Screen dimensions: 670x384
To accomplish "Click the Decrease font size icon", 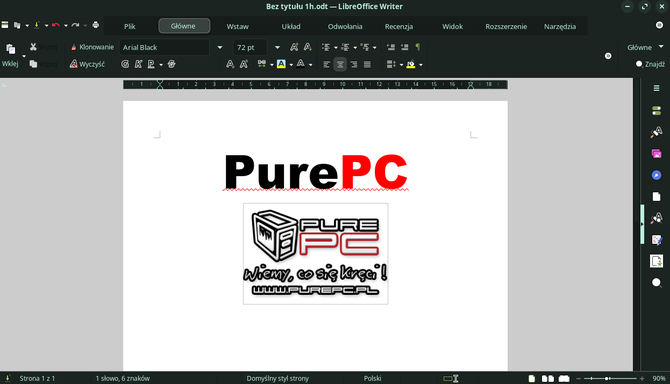I will pyautogui.click(x=307, y=47).
